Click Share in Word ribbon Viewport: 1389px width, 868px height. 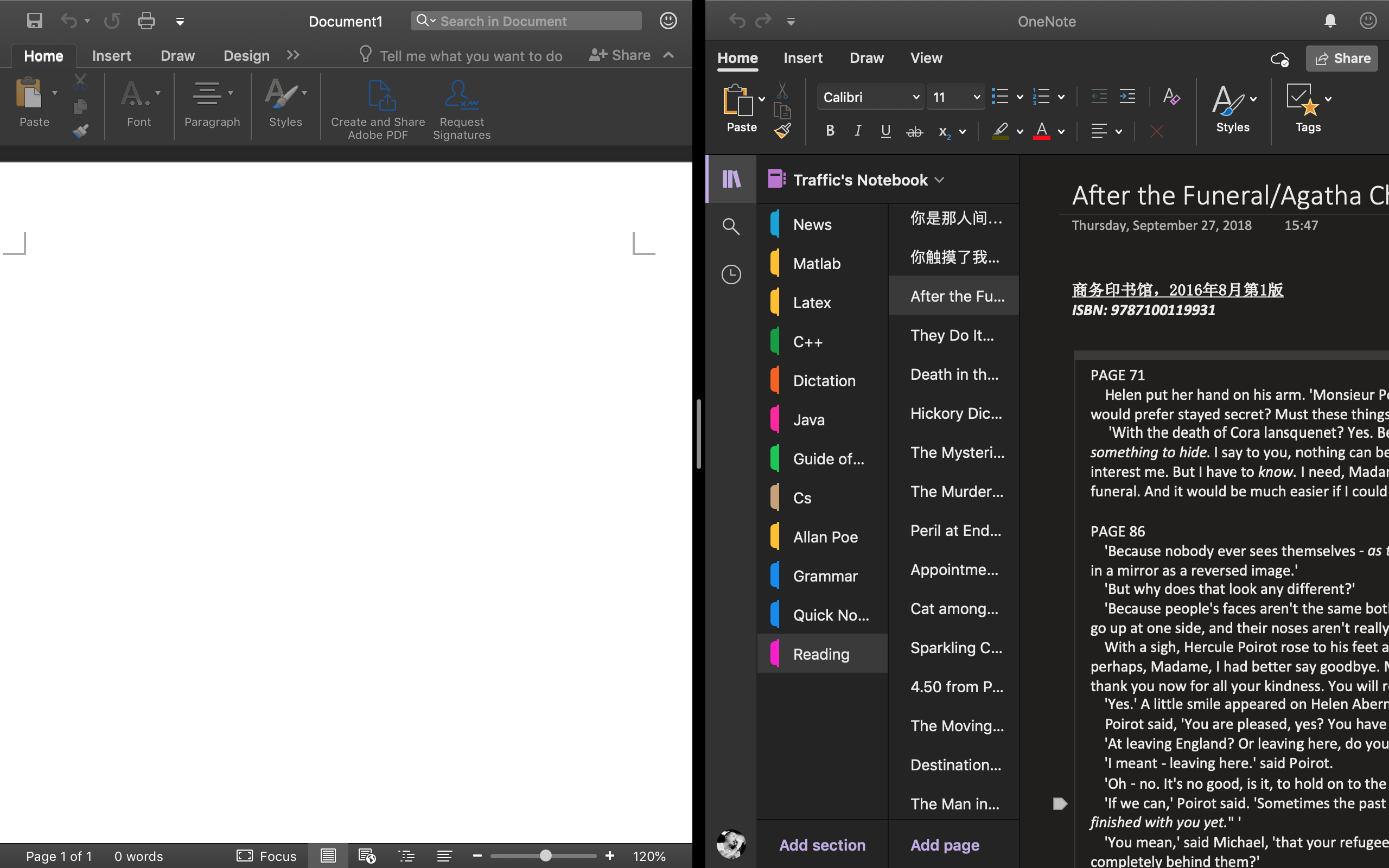(620, 55)
